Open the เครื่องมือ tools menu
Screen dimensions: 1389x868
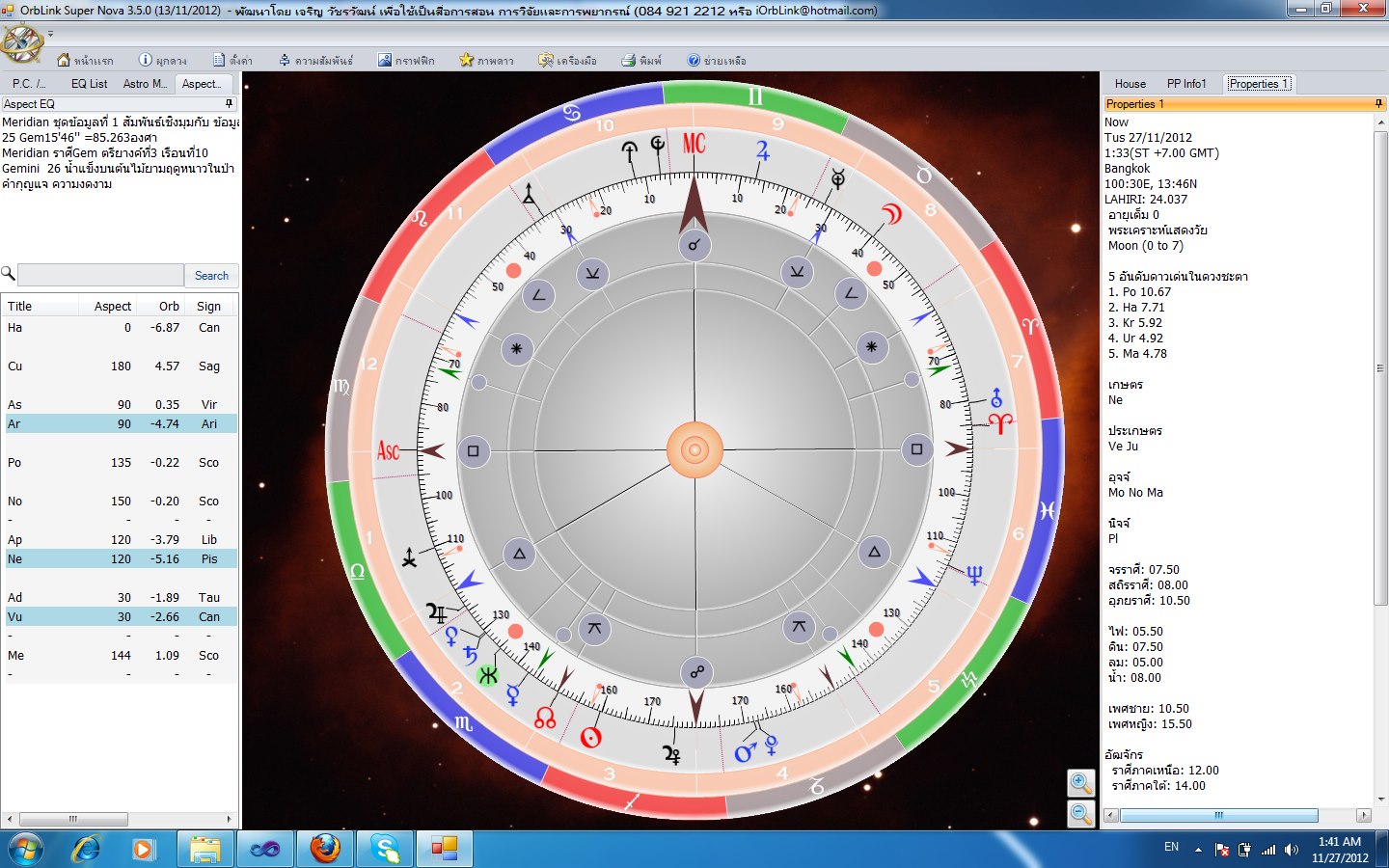(568, 60)
